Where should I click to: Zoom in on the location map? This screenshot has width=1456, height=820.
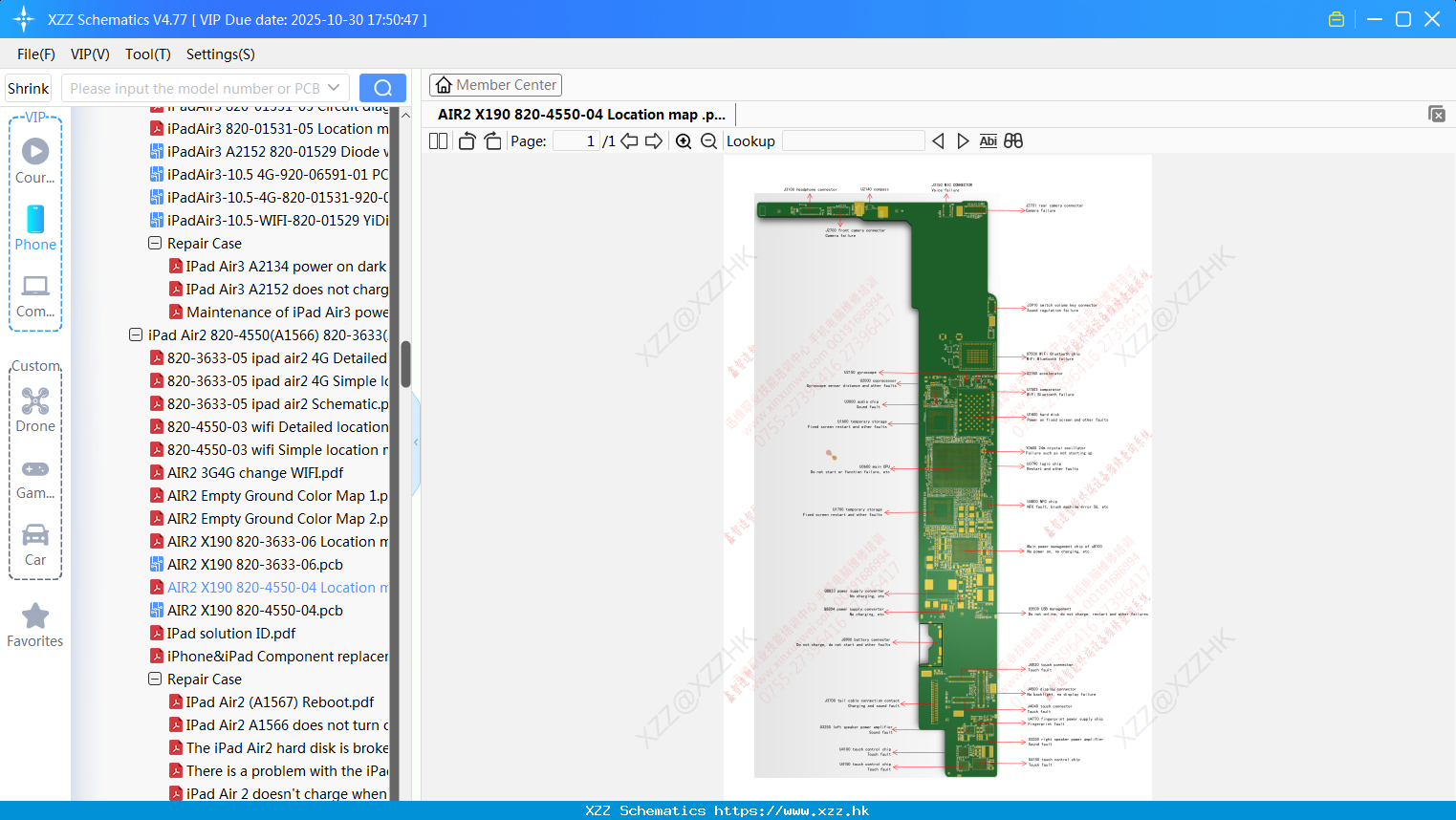pos(684,141)
